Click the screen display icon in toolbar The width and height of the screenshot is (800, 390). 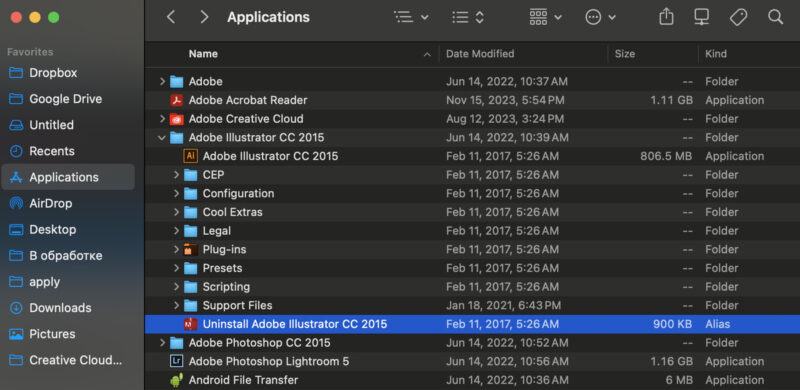pyautogui.click(x=702, y=17)
